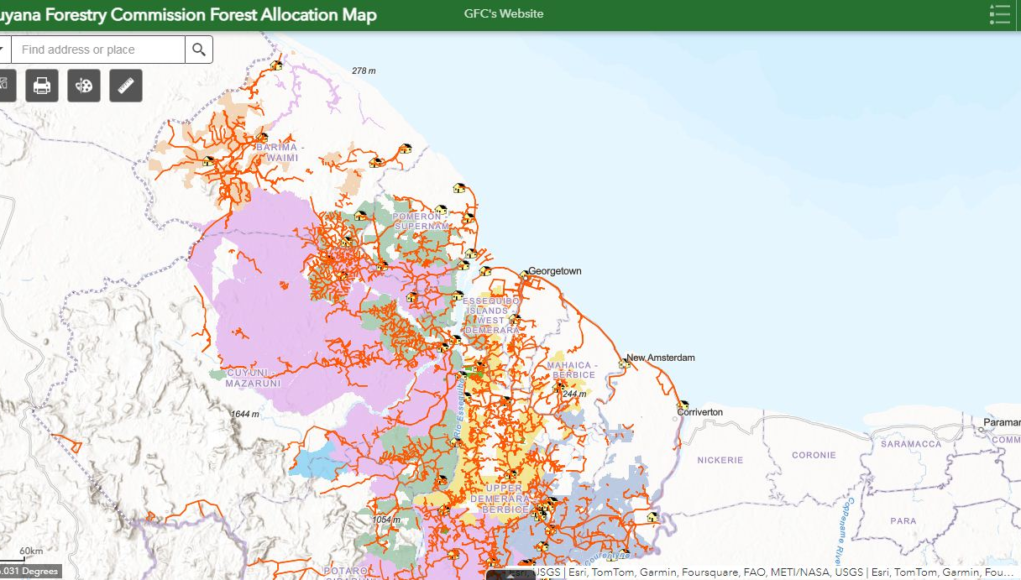Open the GFC's Website link
The width and height of the screenshot is (1021, 580).
(x=503, y=14)
